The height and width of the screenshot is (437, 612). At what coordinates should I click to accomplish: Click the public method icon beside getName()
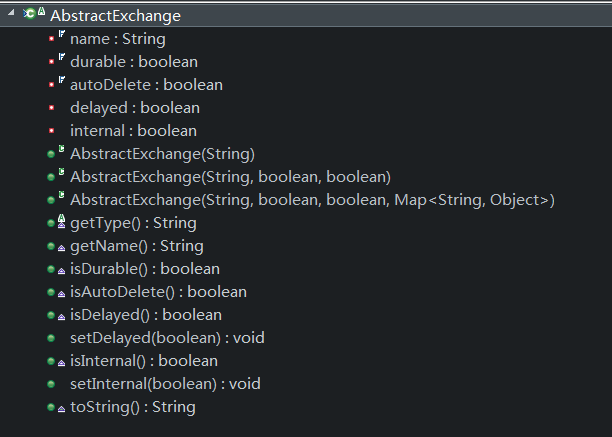pyautogui.click(x=52, y=246)
